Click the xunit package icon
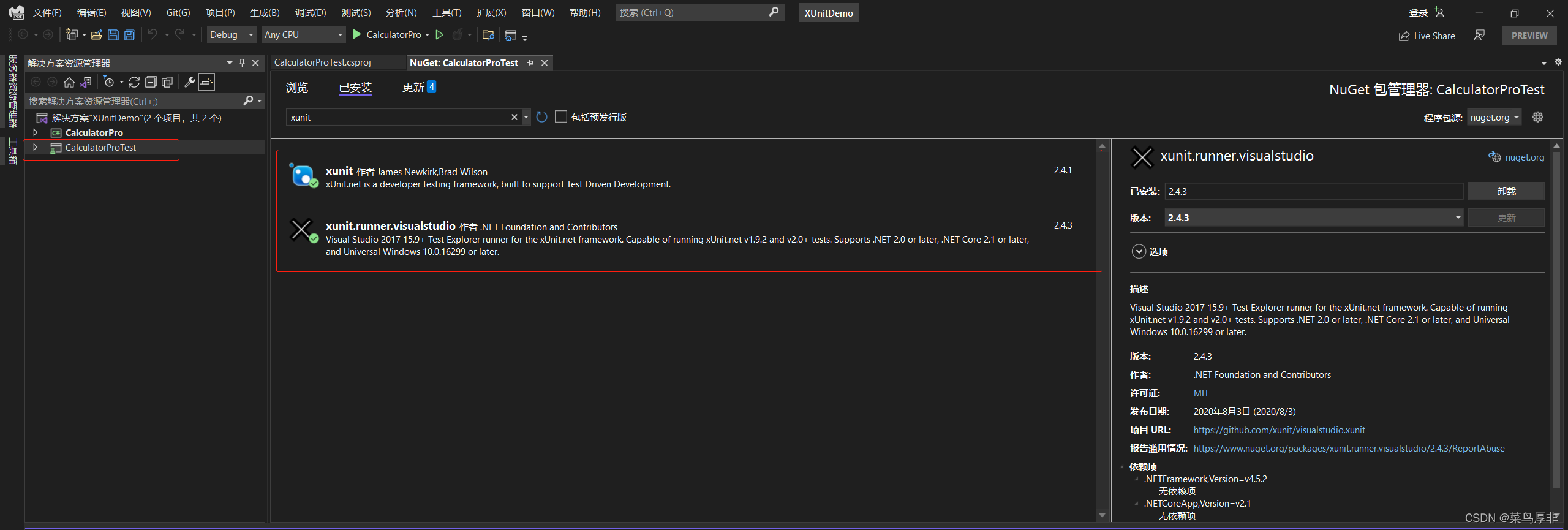The image size is (1568, 530). coord(303,176)
